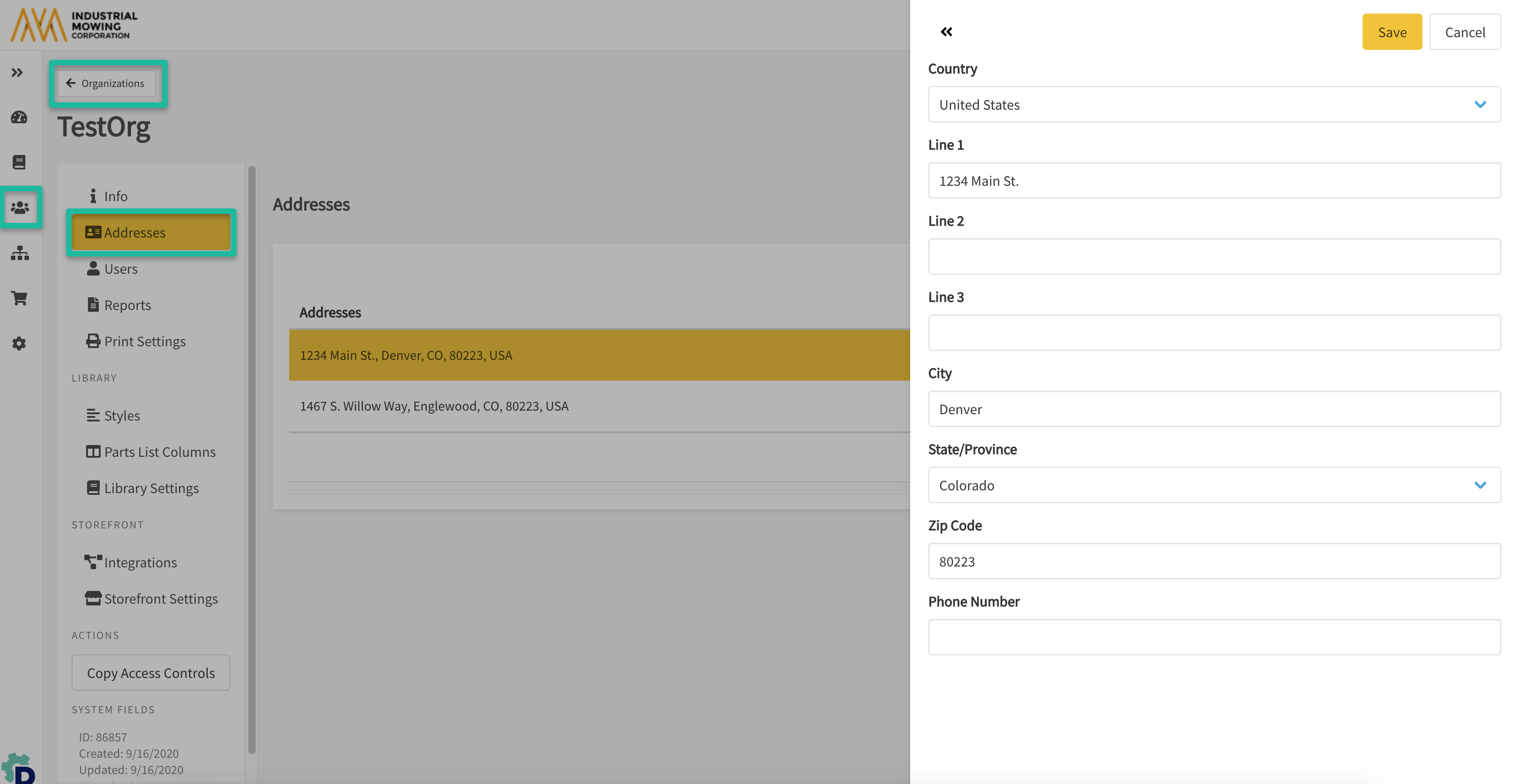This screenshot has height=784, width=1514.
Task: Open the hierarchy sitemap icon
Action: coord(19,253)
